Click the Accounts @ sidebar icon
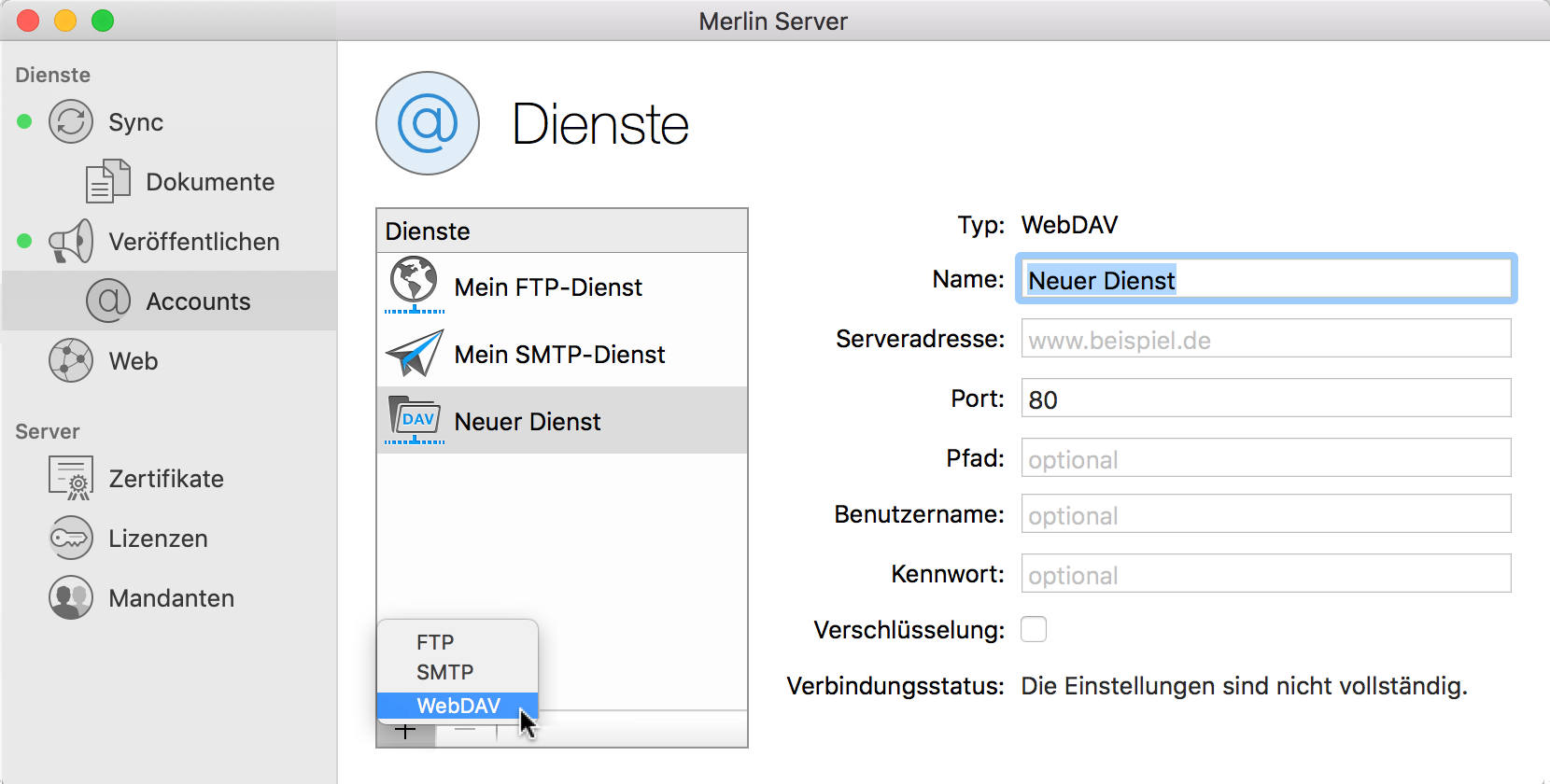1550x784 pixels. click(x=108, y=301)
